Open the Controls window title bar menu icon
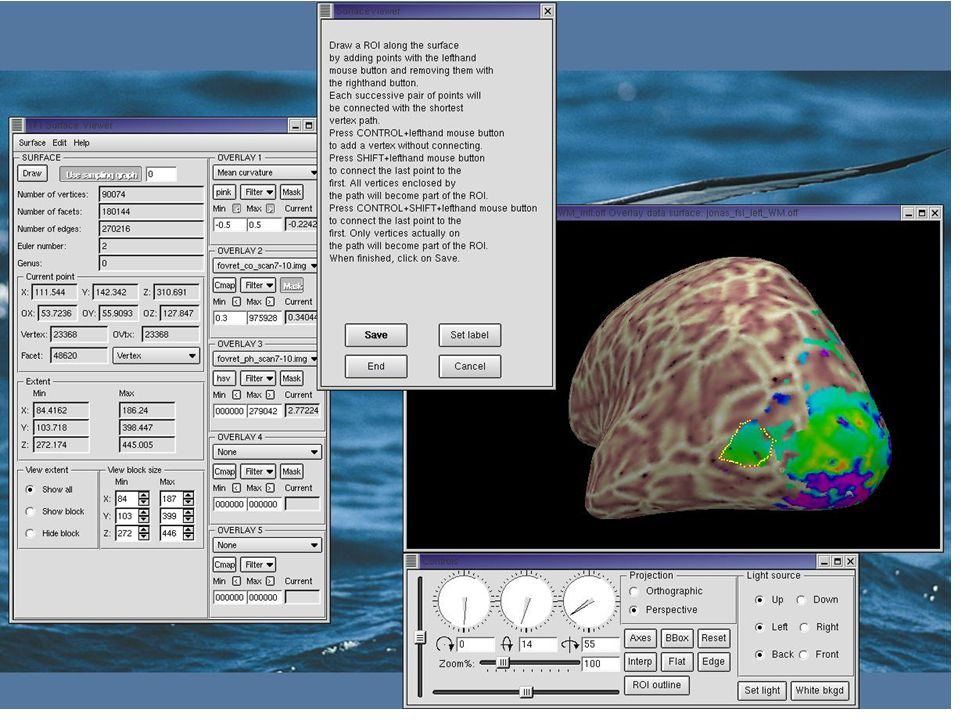 click(412, 561)
